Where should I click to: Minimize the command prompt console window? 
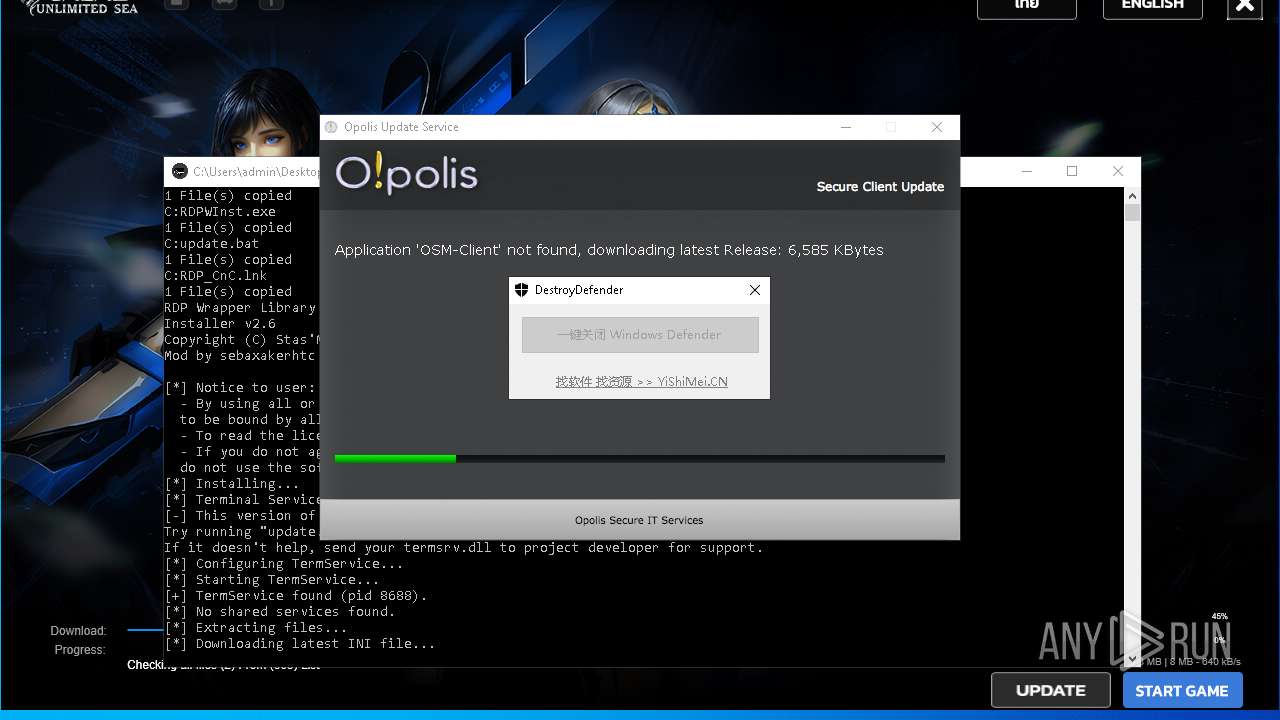pos(1026,171)
